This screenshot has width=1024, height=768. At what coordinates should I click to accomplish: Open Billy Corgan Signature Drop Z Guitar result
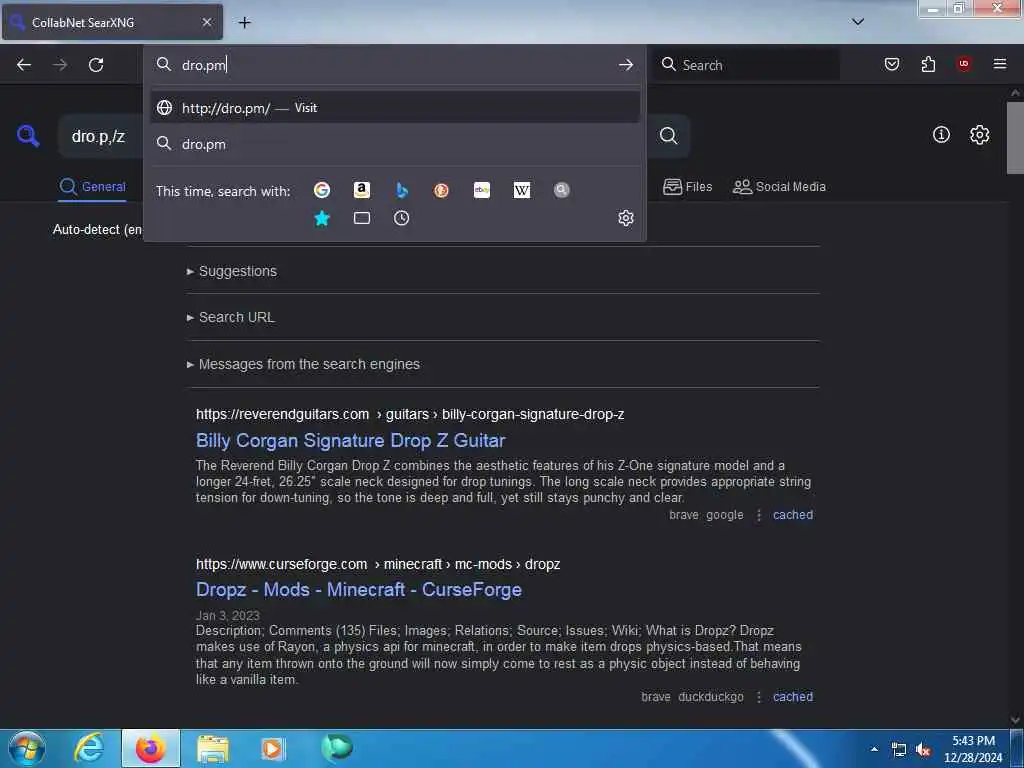tap(351, 441)
